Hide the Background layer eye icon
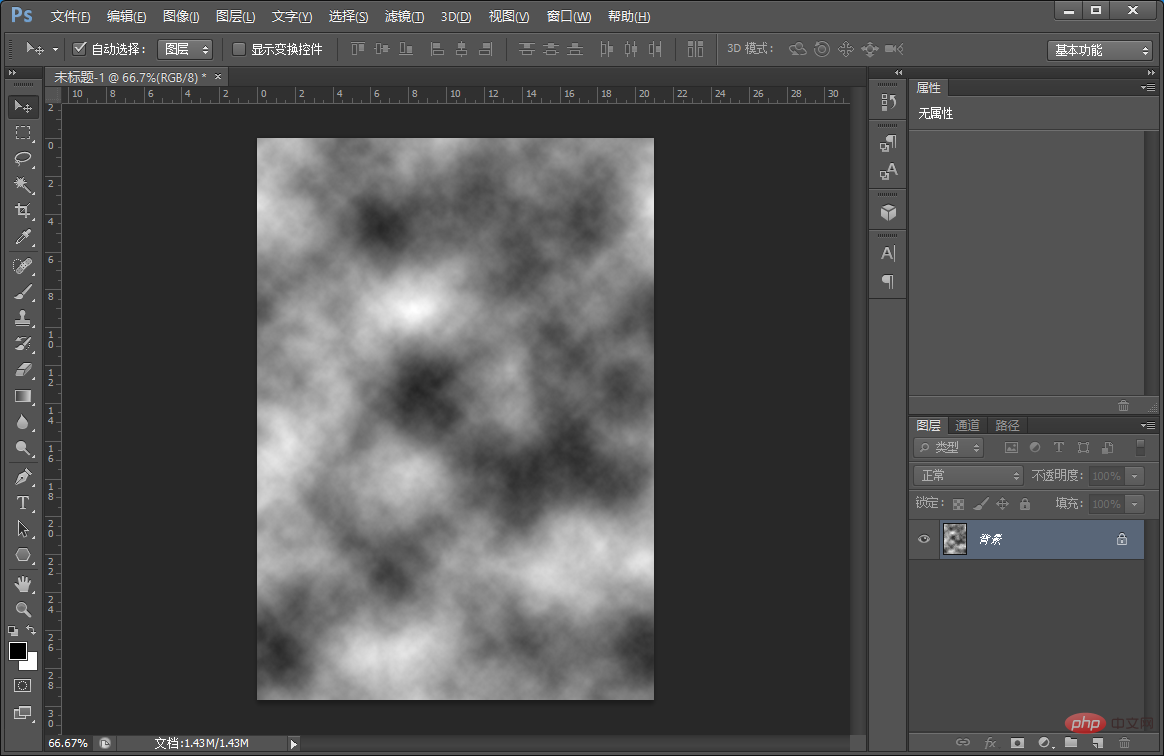The image size is (1164, 756). (923, 539)
